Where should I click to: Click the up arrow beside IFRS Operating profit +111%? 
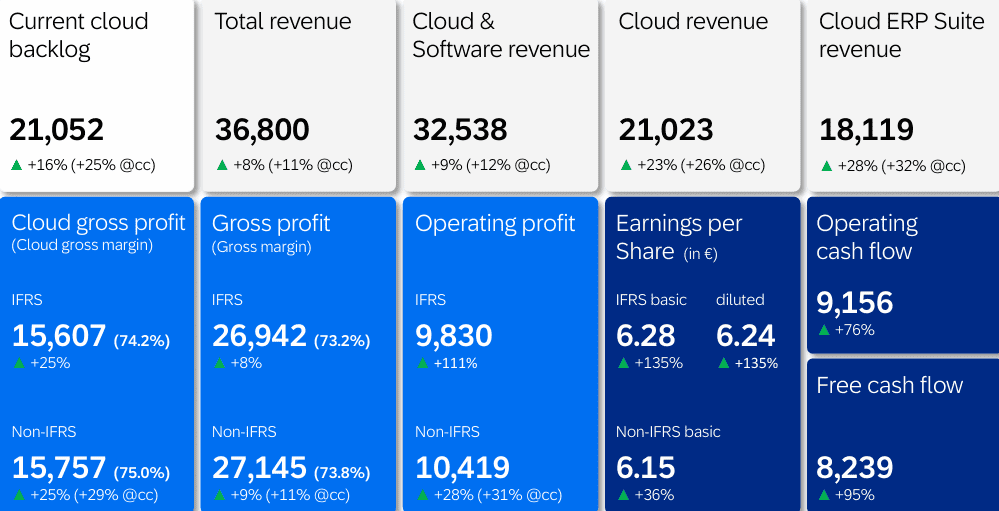click(422, 363)
